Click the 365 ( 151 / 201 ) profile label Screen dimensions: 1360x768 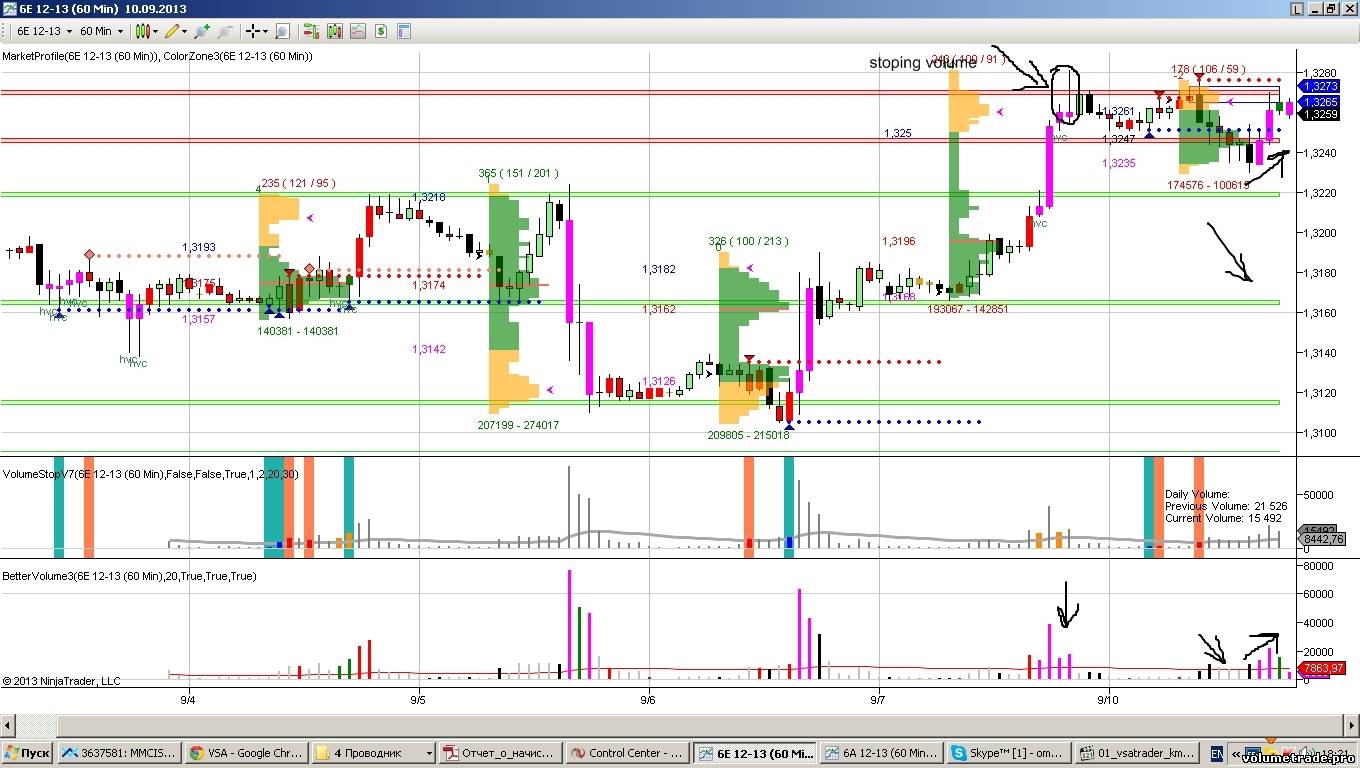(518, 173)
